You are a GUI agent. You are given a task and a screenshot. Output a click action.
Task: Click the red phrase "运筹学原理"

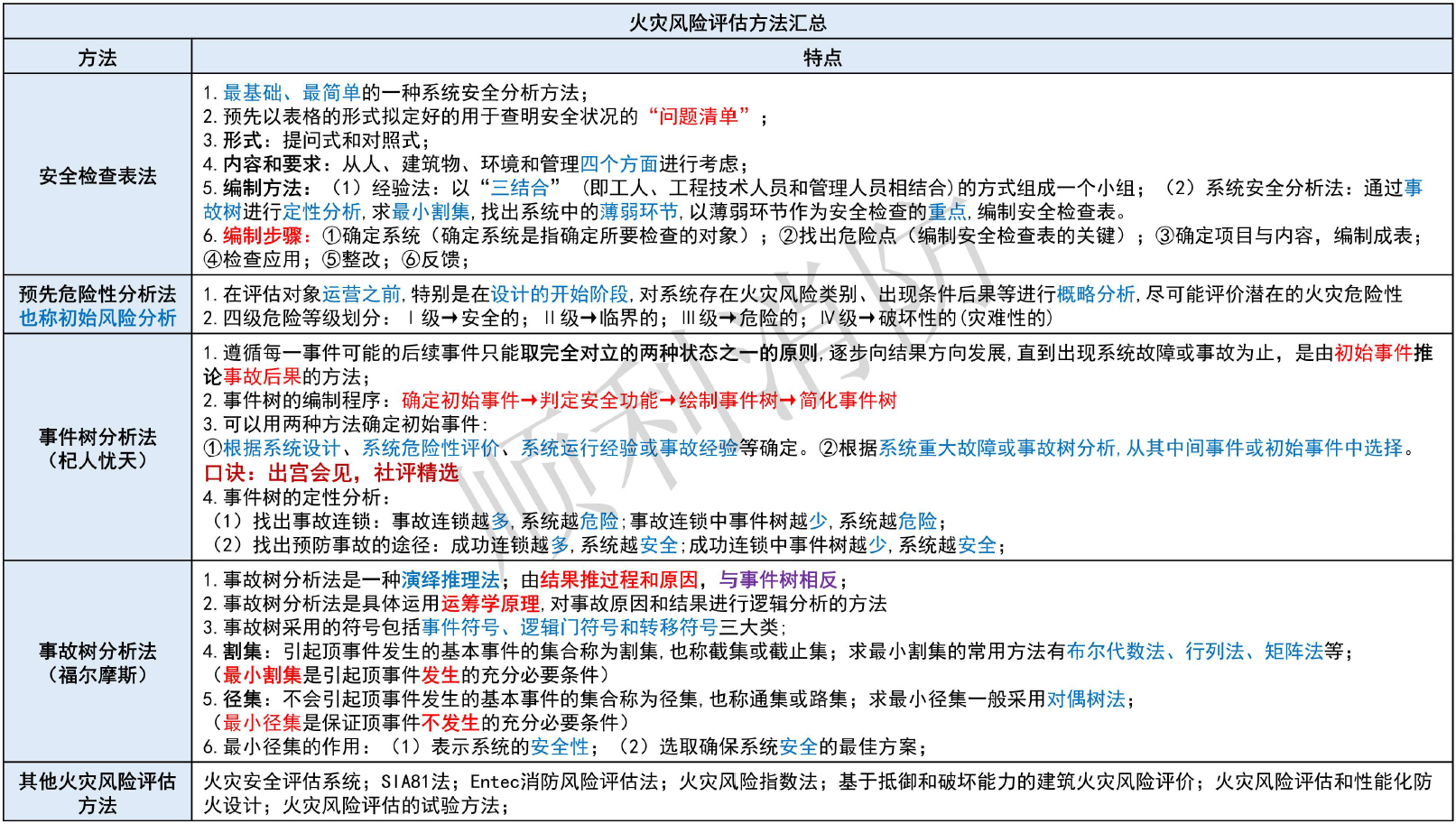490,603
